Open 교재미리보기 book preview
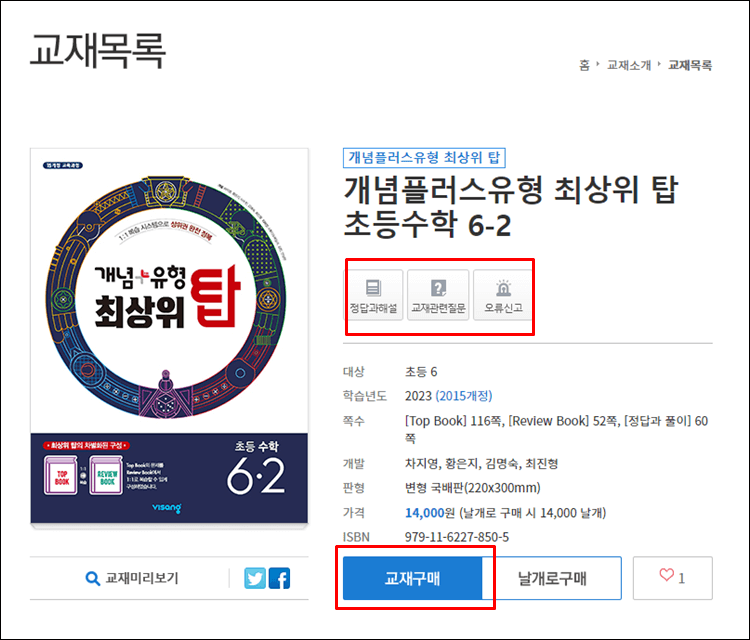750x640 pixels. (132, 578)
